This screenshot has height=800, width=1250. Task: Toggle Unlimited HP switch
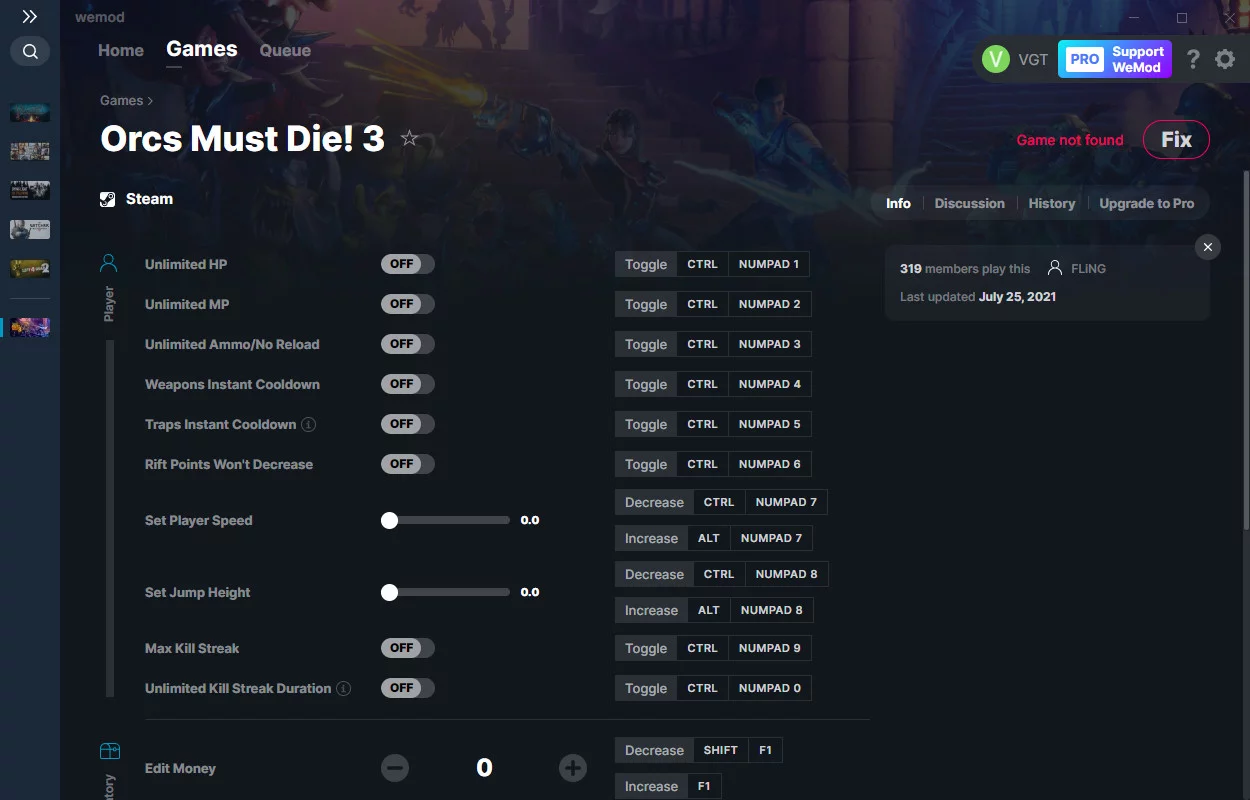[x=408, y=264]
